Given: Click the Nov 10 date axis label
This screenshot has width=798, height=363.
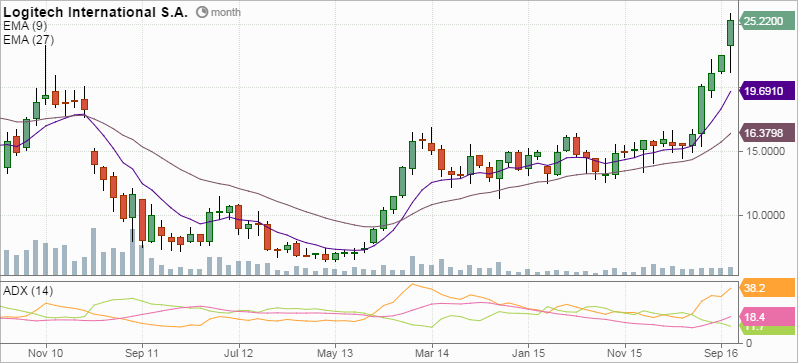Looking at the screenshot, I should 46,352.
